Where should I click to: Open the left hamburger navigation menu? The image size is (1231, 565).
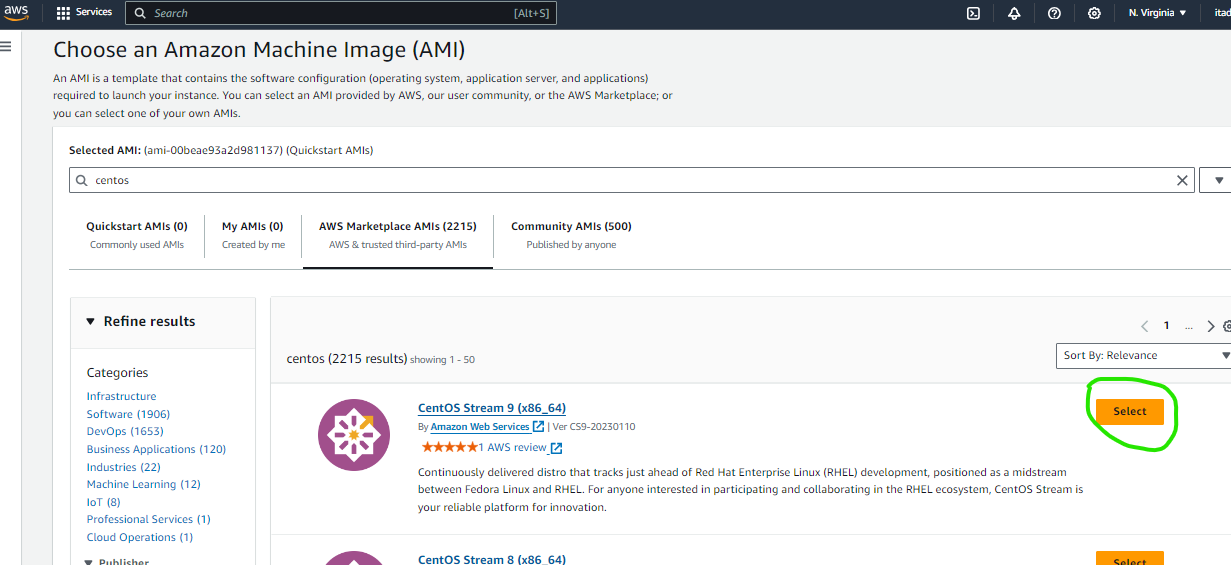click(6, 46)
